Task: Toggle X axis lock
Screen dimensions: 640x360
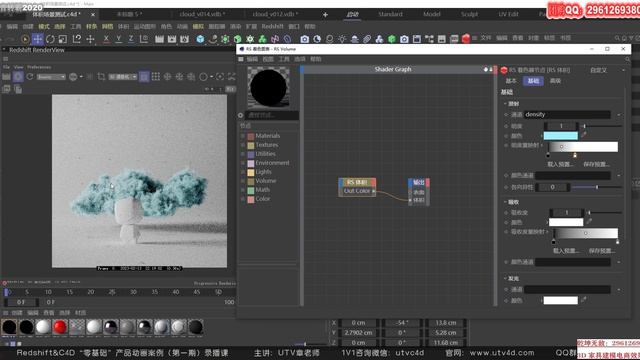Action: click(106, 39)
